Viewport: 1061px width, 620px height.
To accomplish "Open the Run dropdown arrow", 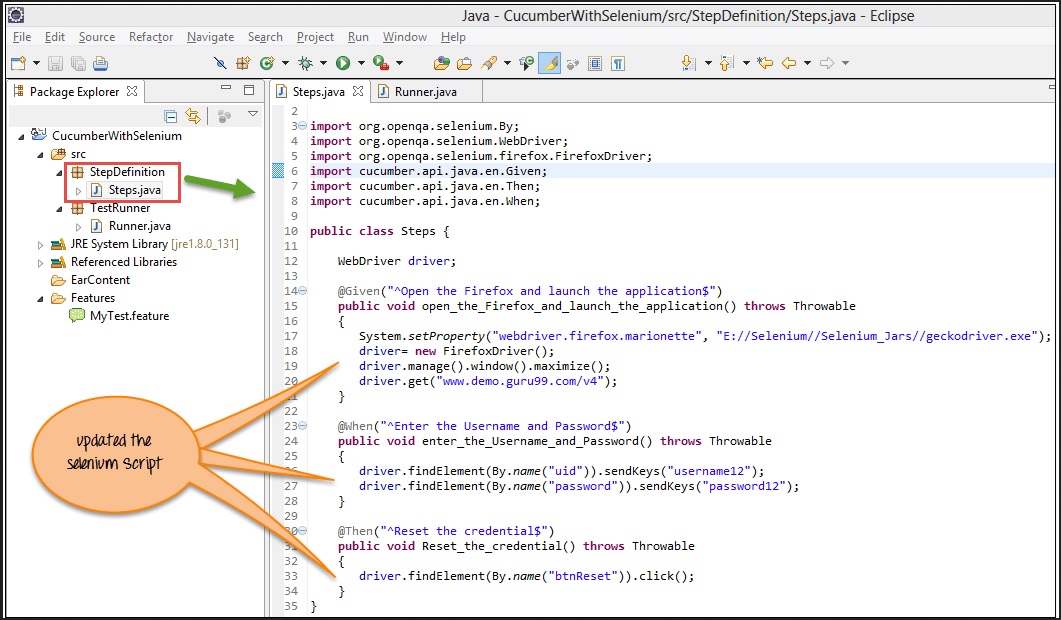I will pos(361,64).
